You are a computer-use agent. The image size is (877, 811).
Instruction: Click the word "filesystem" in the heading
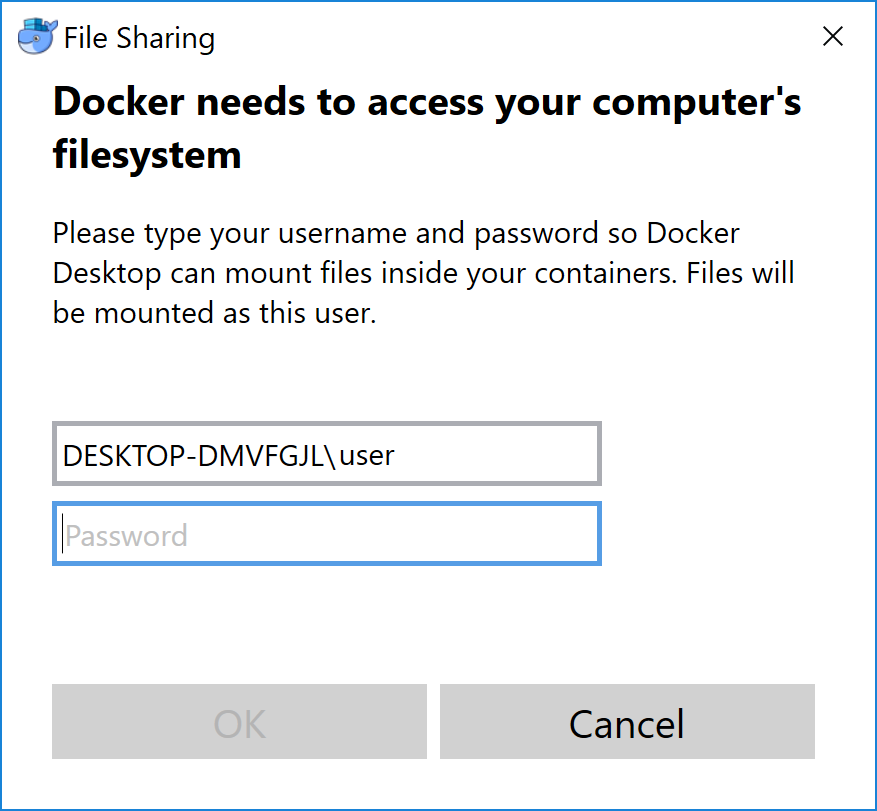[146, 155]
